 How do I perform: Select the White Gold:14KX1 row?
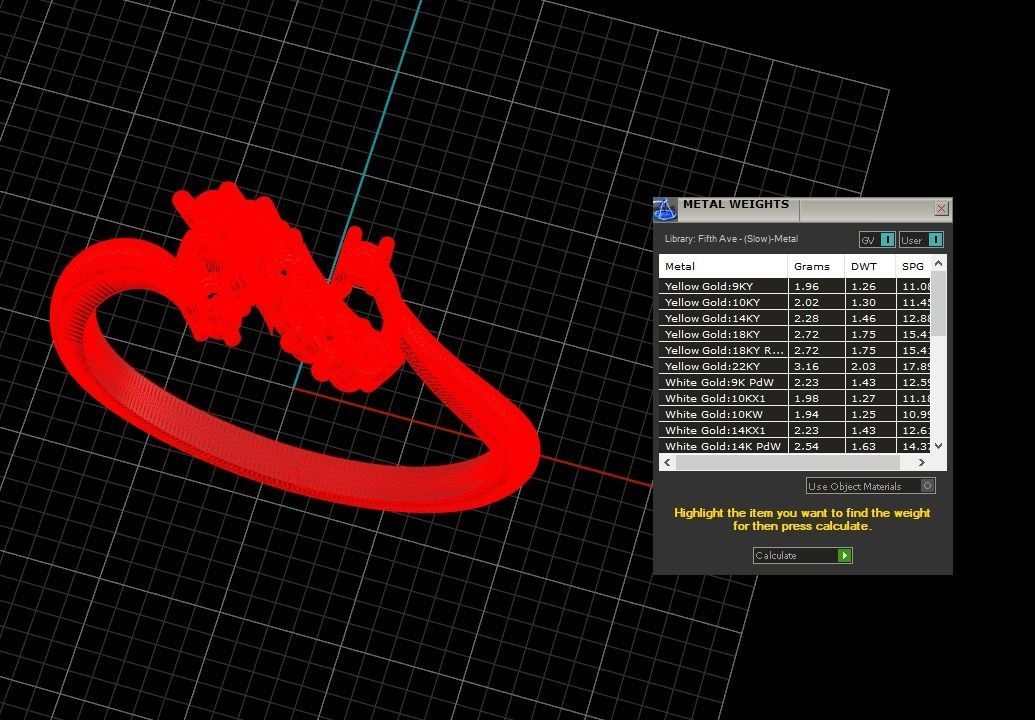click(x=795, y=430)
